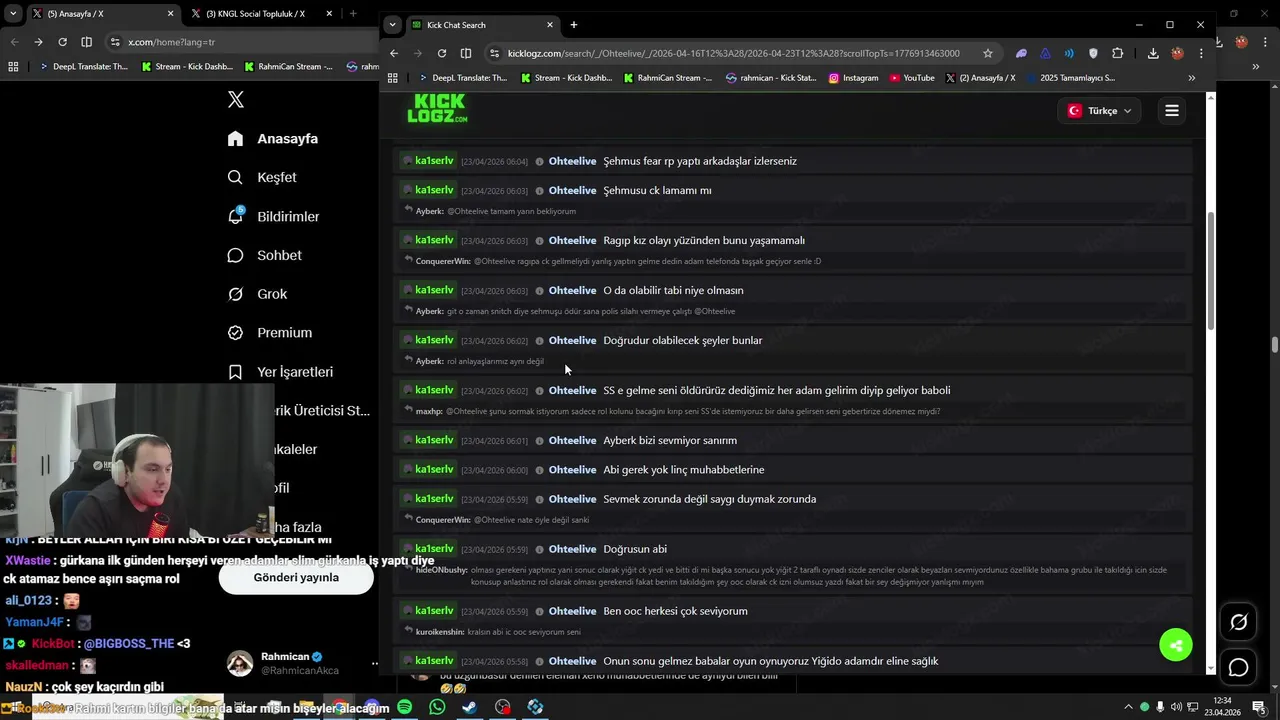Close the Kick Chat Search tab

(550, 25)
